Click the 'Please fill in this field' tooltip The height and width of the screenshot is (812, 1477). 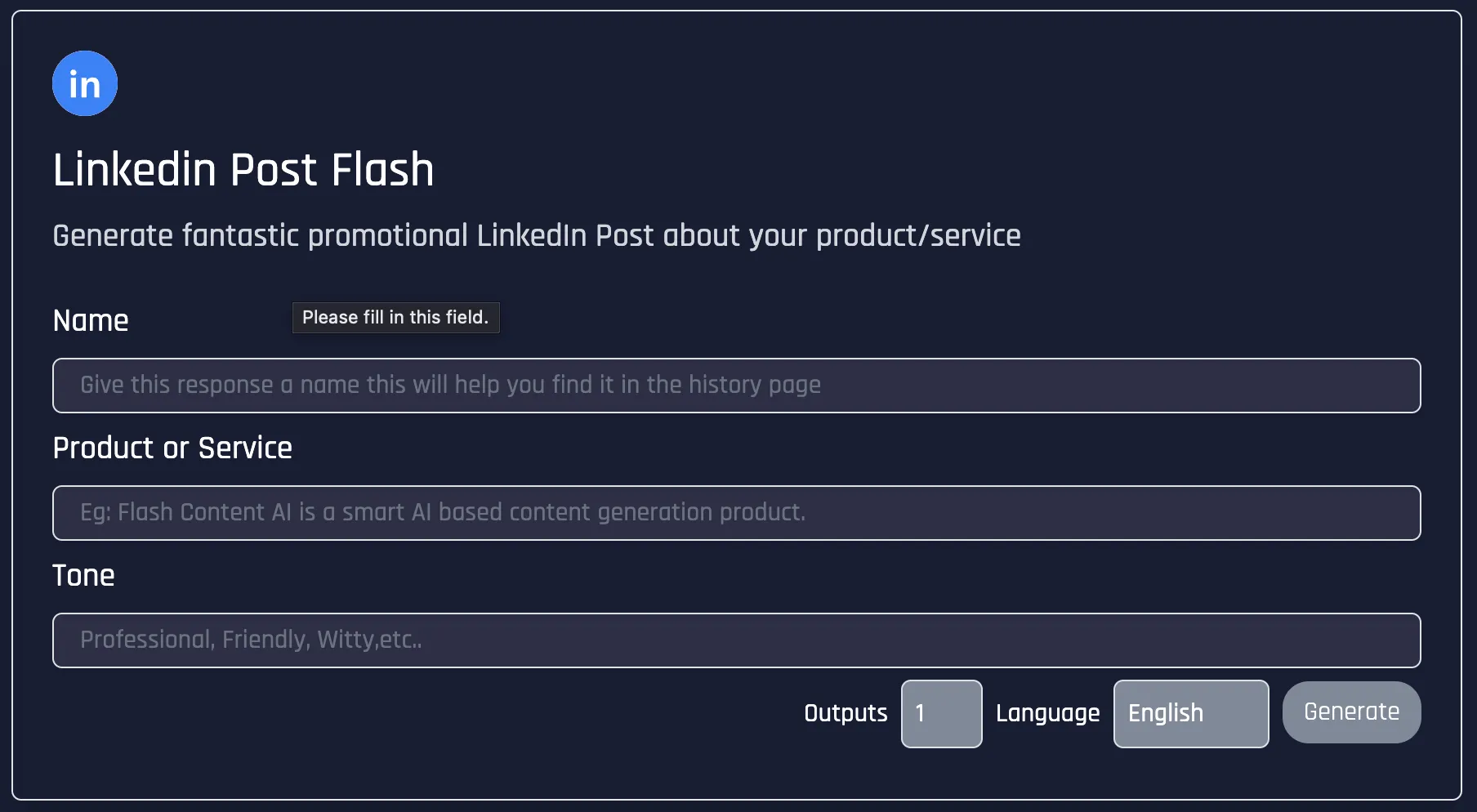click(395, 318)
